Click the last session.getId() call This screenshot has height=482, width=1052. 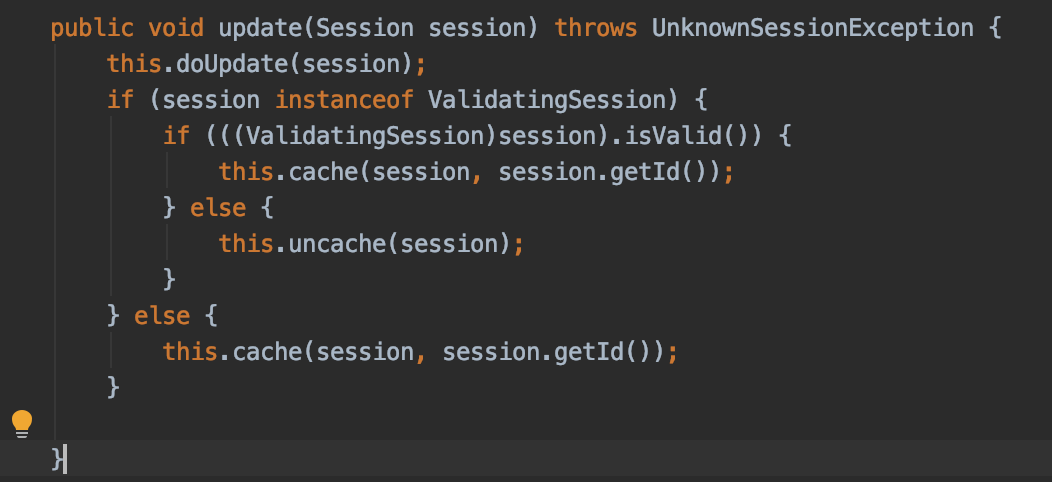pyautogui.click(x=553, y=351)
